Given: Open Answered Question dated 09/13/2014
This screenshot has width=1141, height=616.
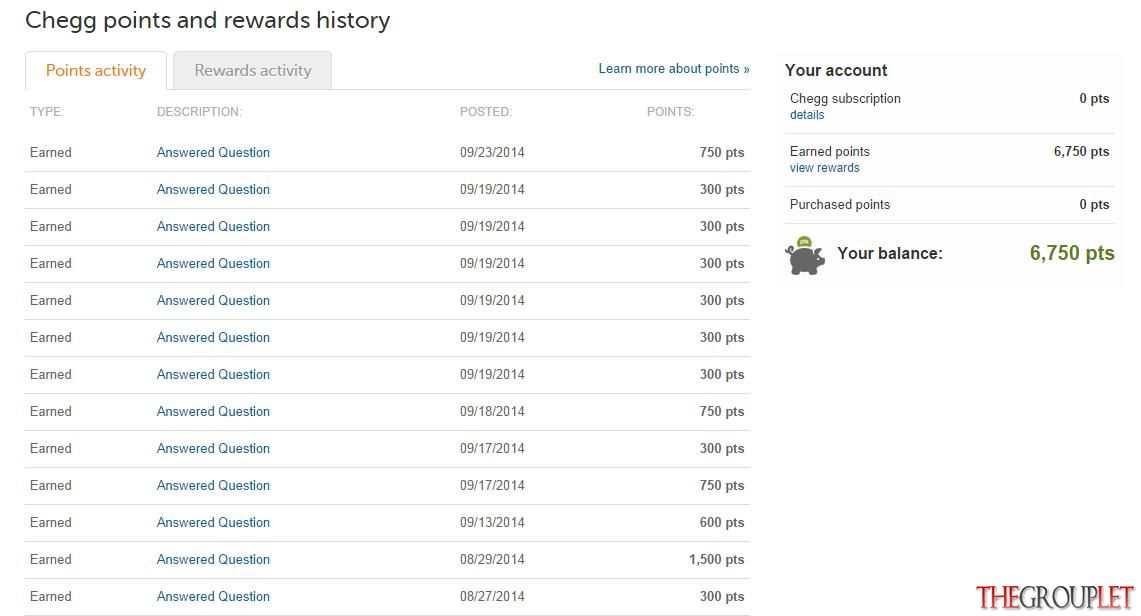Looking at the screenshot, I should (x=213, y=522).
